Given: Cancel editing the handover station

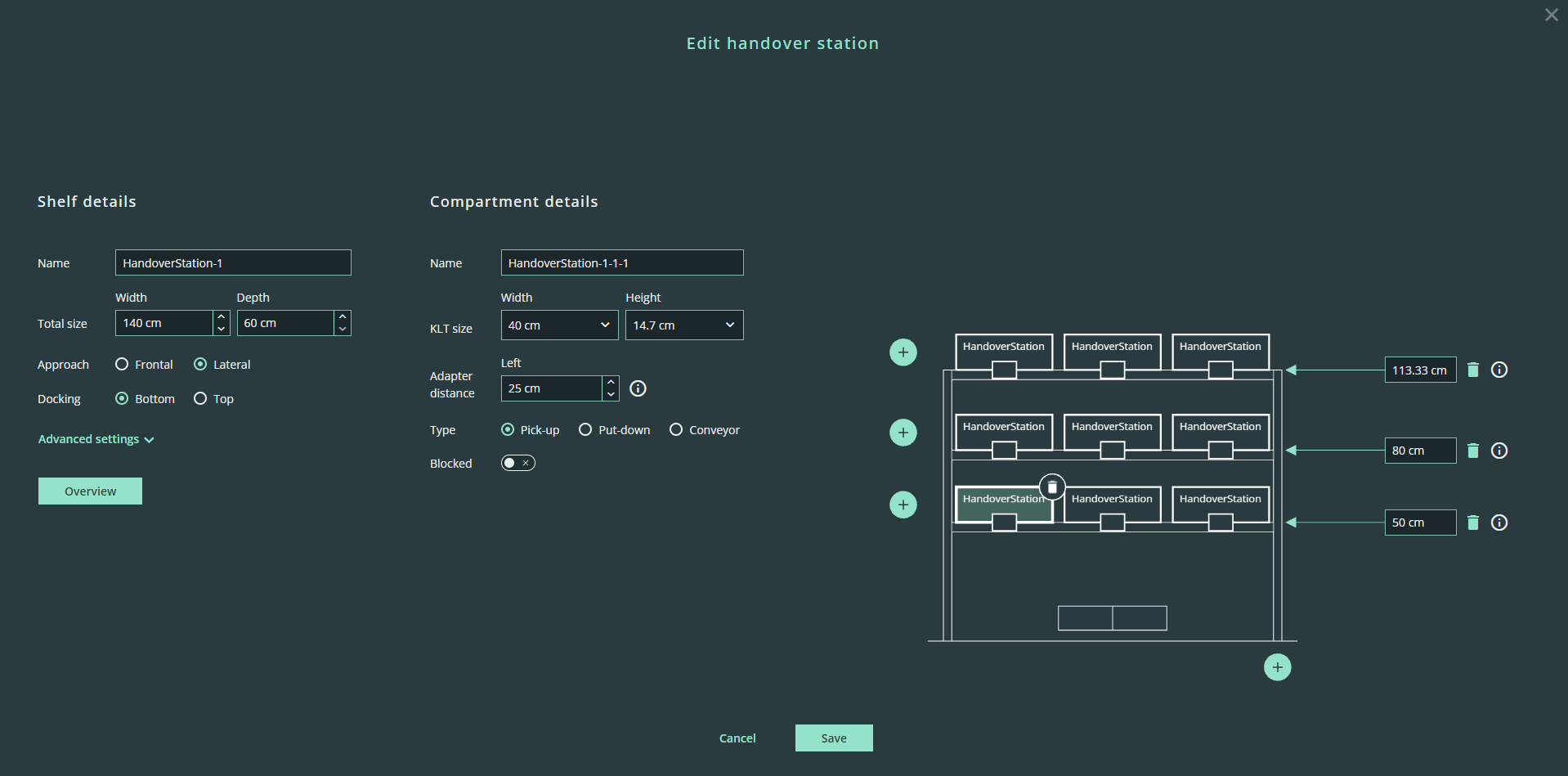Looking at the screenshot, I should pos(737,738).
